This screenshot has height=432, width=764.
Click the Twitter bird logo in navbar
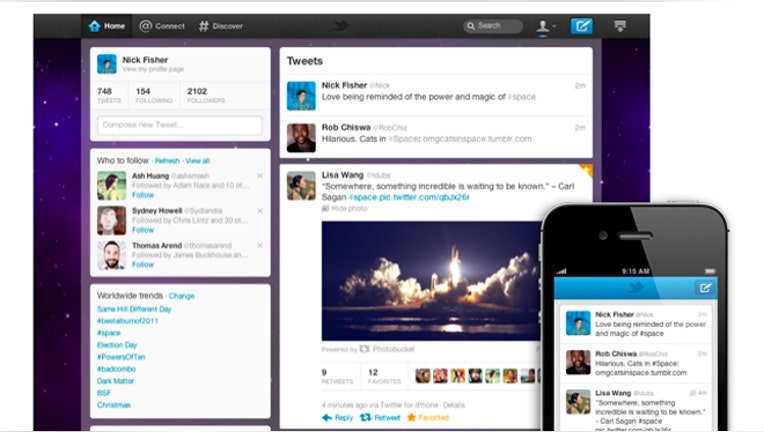coord(341,26)
